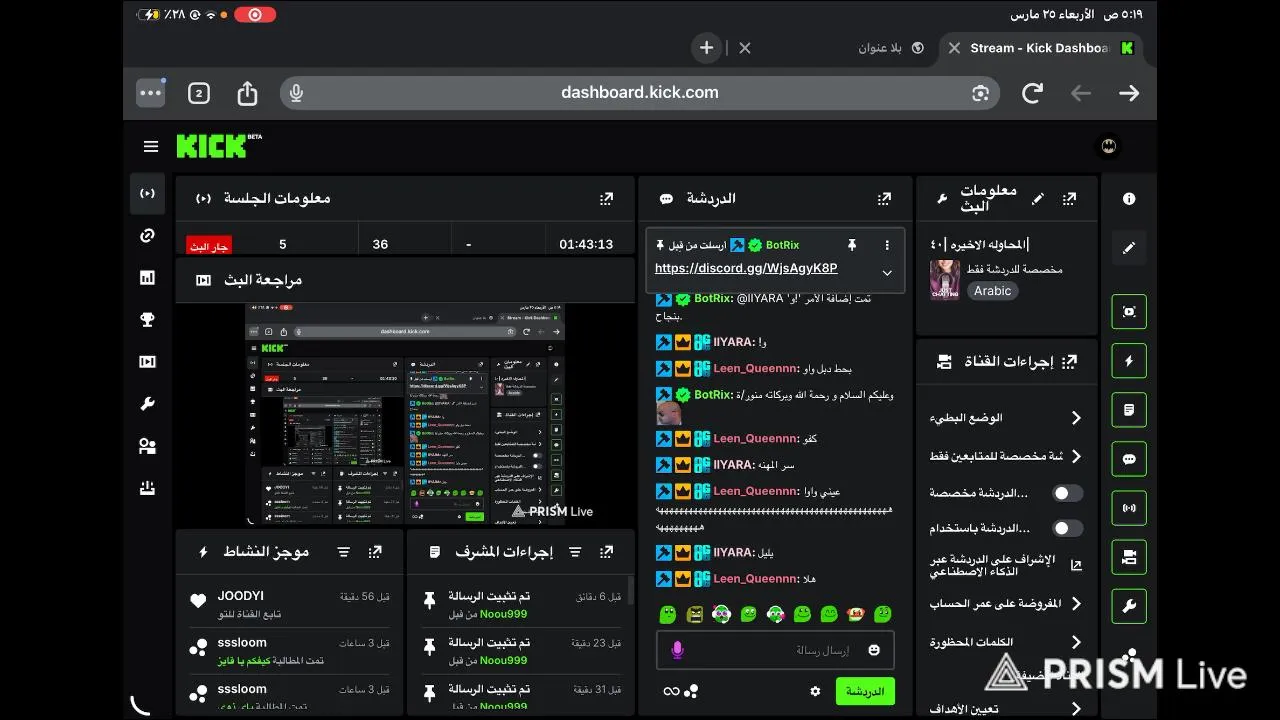Screen dimensions: 1280x720
Task: Click the pencil edit icon in the right rail
Action: [1129, 247]
